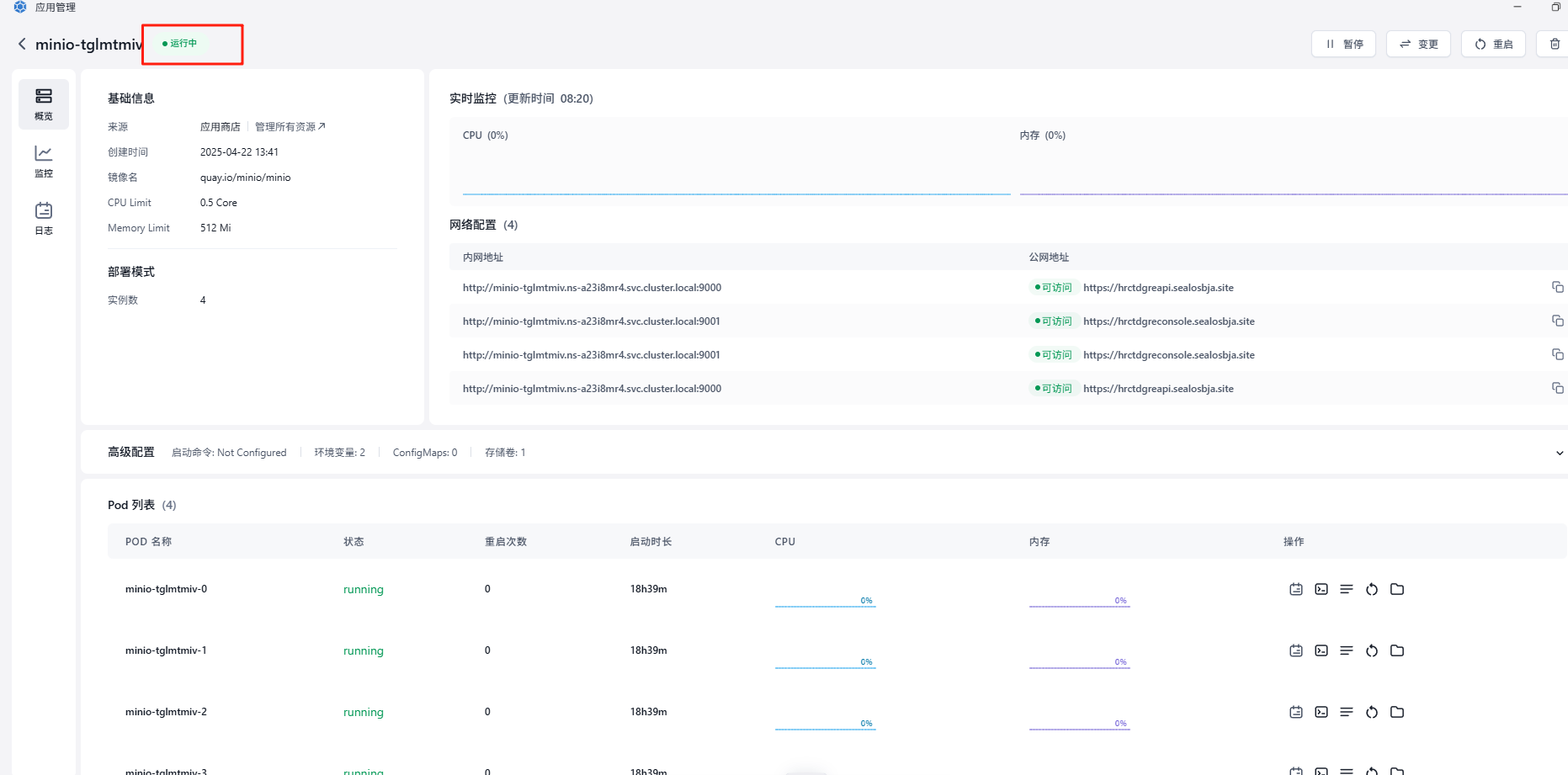Copy the public address in the first network row

point(1558,287)
